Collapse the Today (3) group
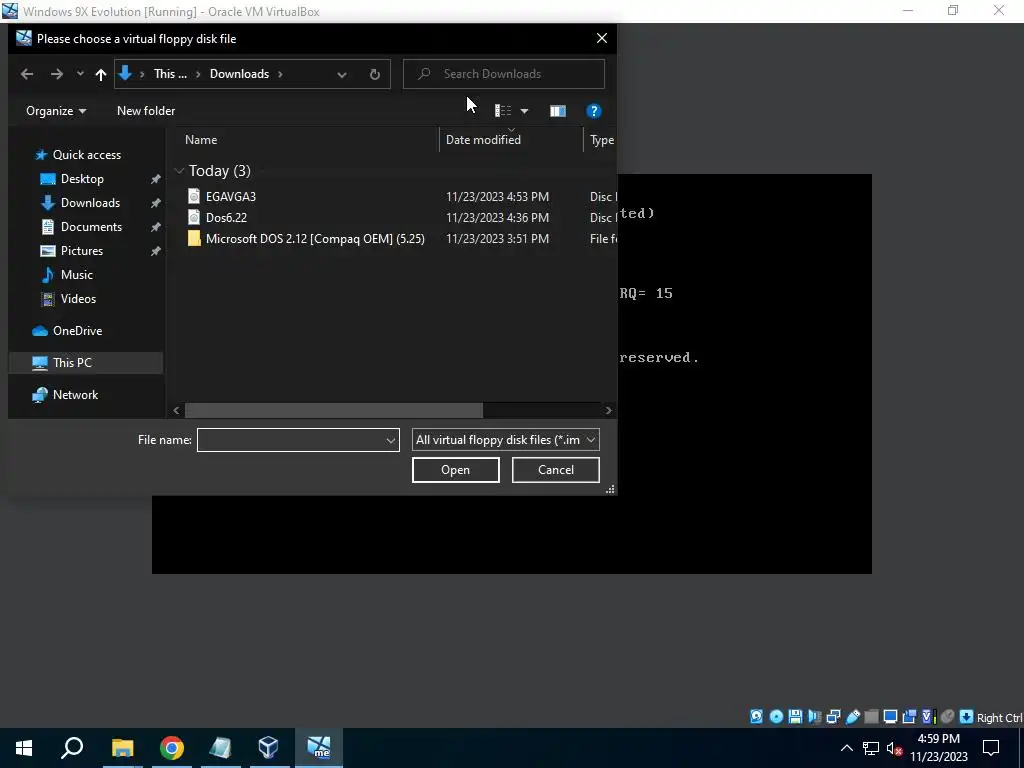Viewport: 1024px width, 768px height. (179, 170)
